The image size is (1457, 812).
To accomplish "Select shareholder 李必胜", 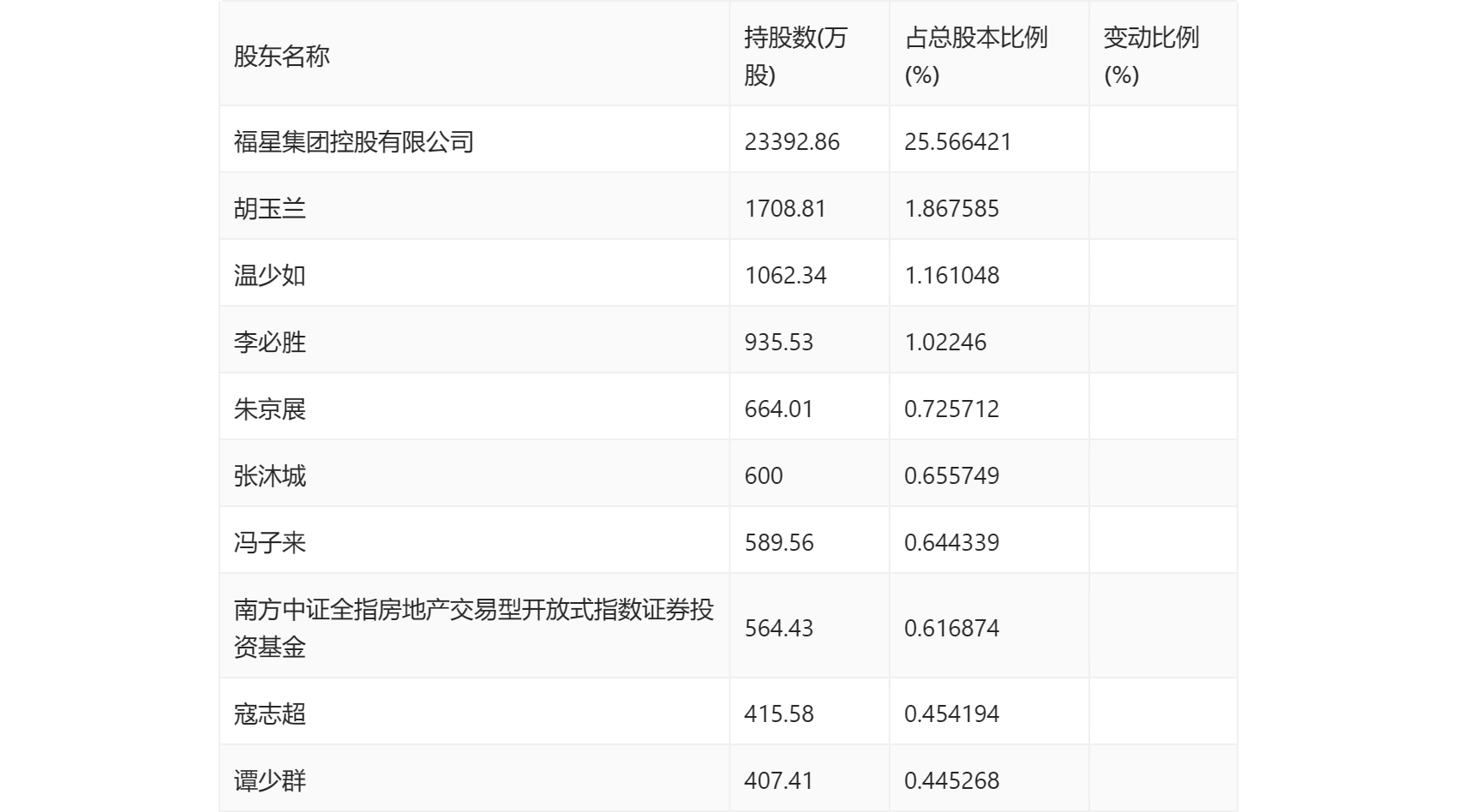I will (270, 343).
